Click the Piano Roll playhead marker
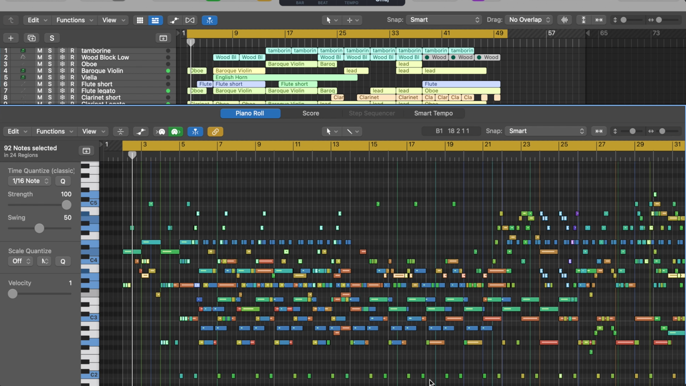The height and width of the screenshot is (386, 686). (132, 155)
